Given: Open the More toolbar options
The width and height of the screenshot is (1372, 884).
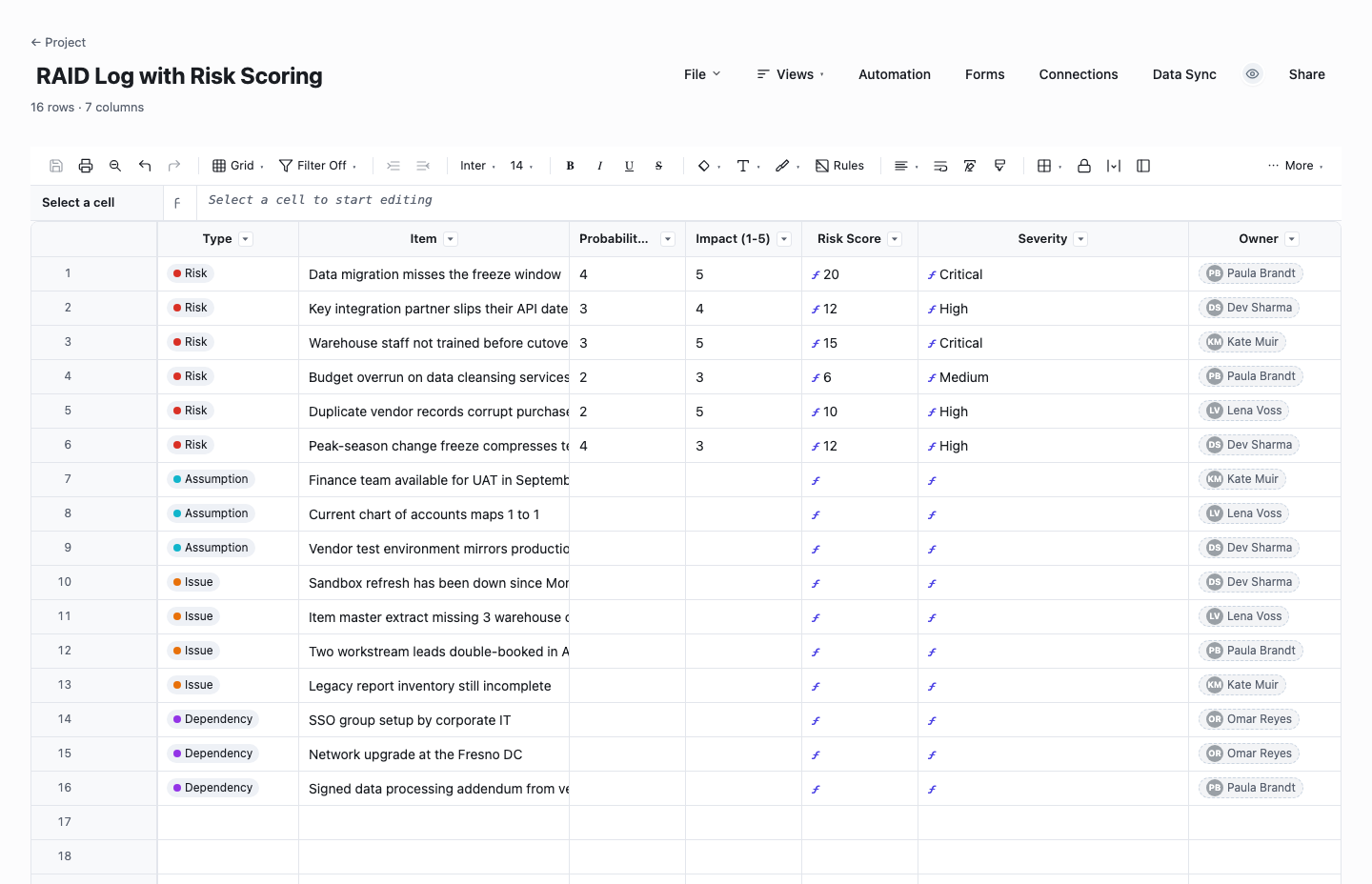Looking at the screenshot, I should 1296,166.
